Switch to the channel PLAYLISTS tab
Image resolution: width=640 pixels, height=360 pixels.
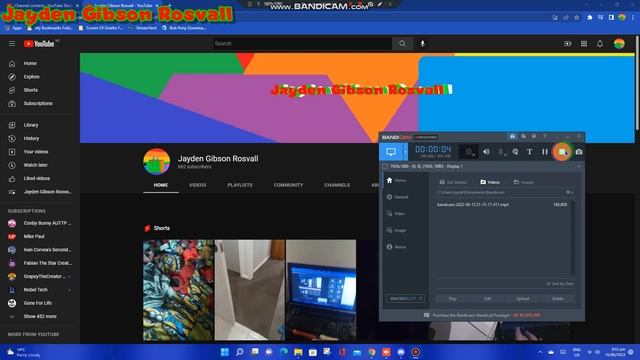point(240,185)
